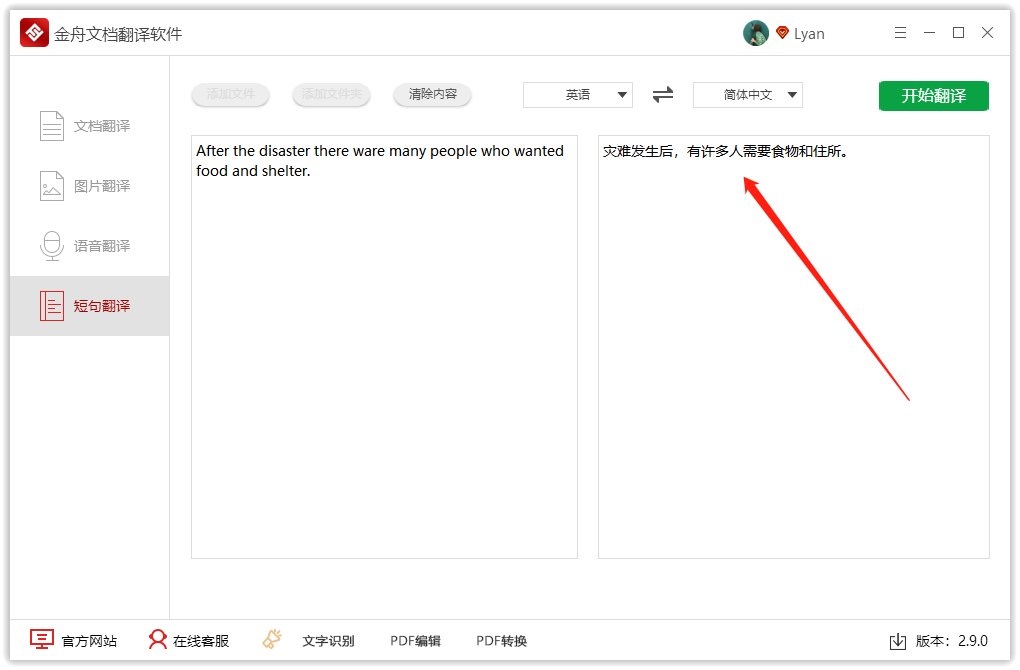Expand the VIP badge next to Lyan

pyautogui.click(x=782, y=31)
